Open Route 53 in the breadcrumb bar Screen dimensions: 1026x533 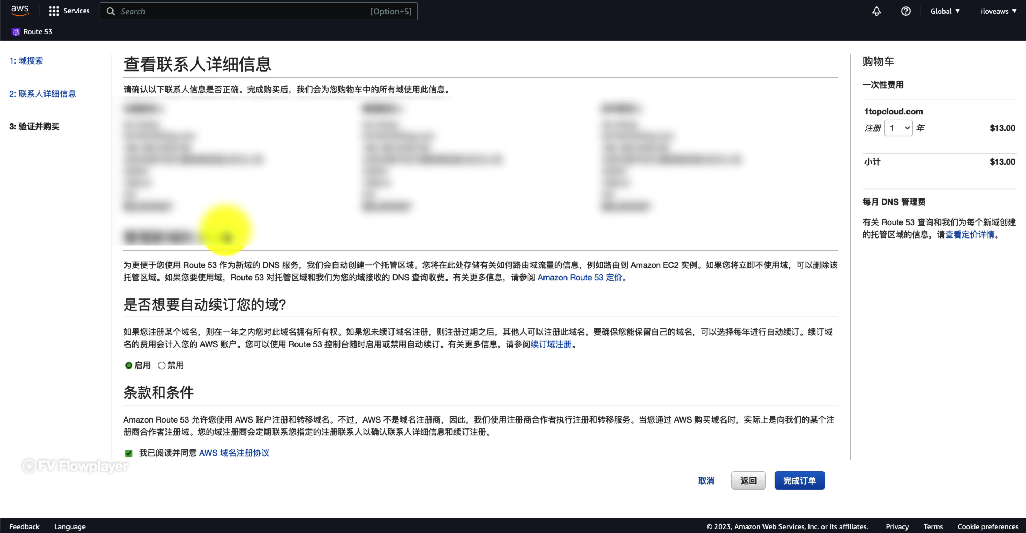pos(38,31)
